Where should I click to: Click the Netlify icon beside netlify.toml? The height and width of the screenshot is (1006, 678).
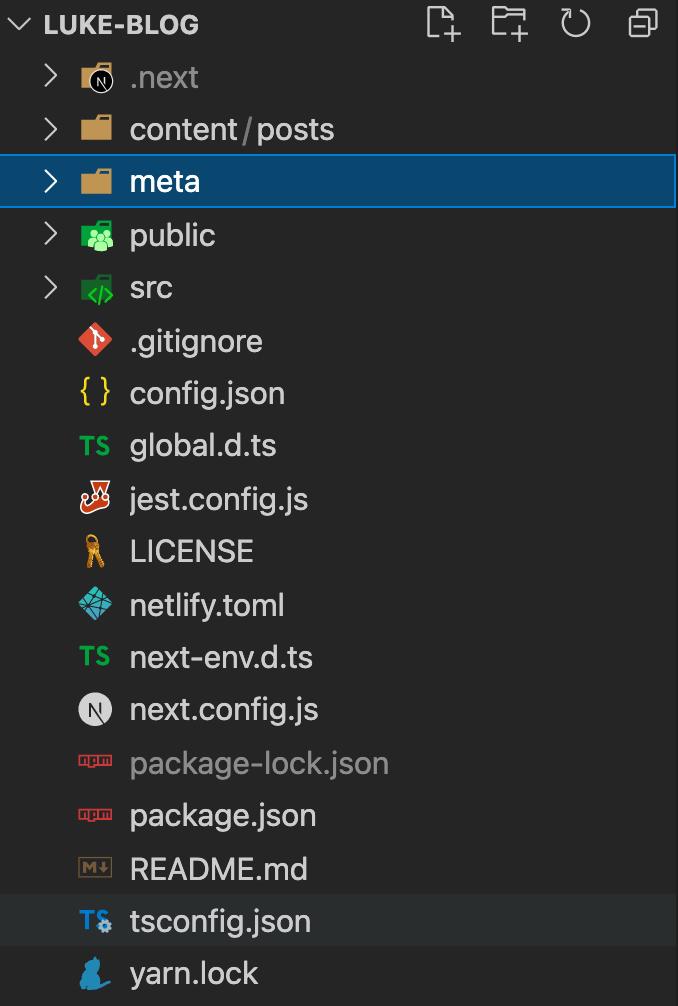[x=95, y=604]
